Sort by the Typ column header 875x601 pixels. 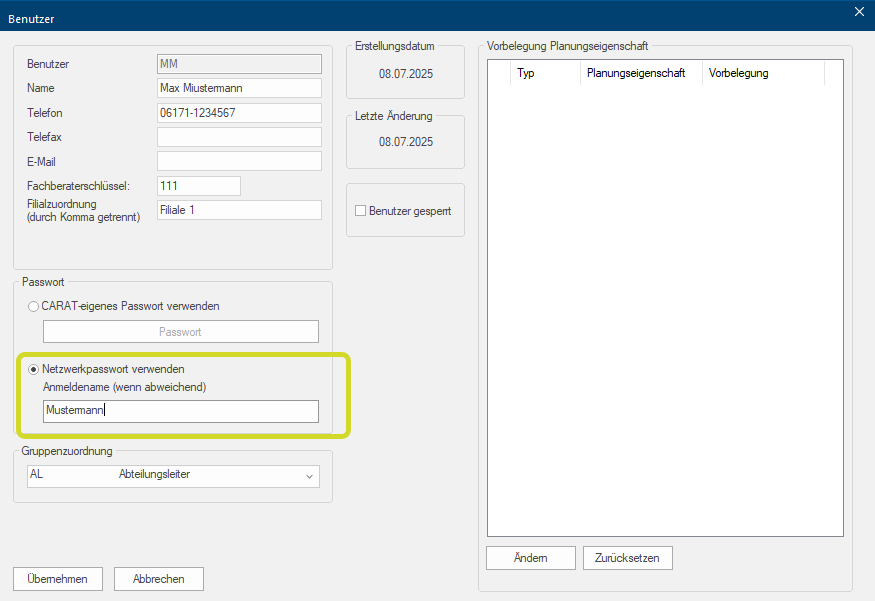(x=544, y=73)
